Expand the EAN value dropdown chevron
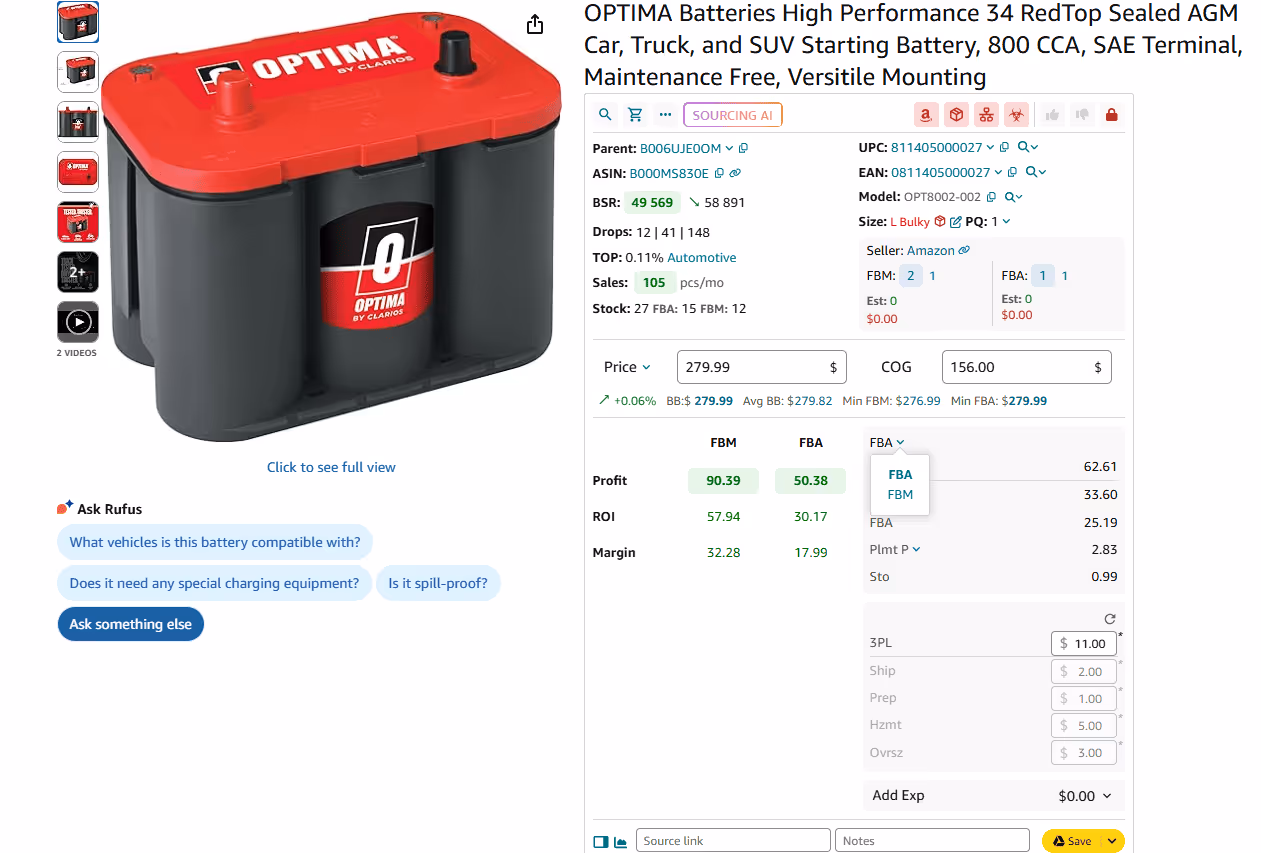 tap(997, 172)
